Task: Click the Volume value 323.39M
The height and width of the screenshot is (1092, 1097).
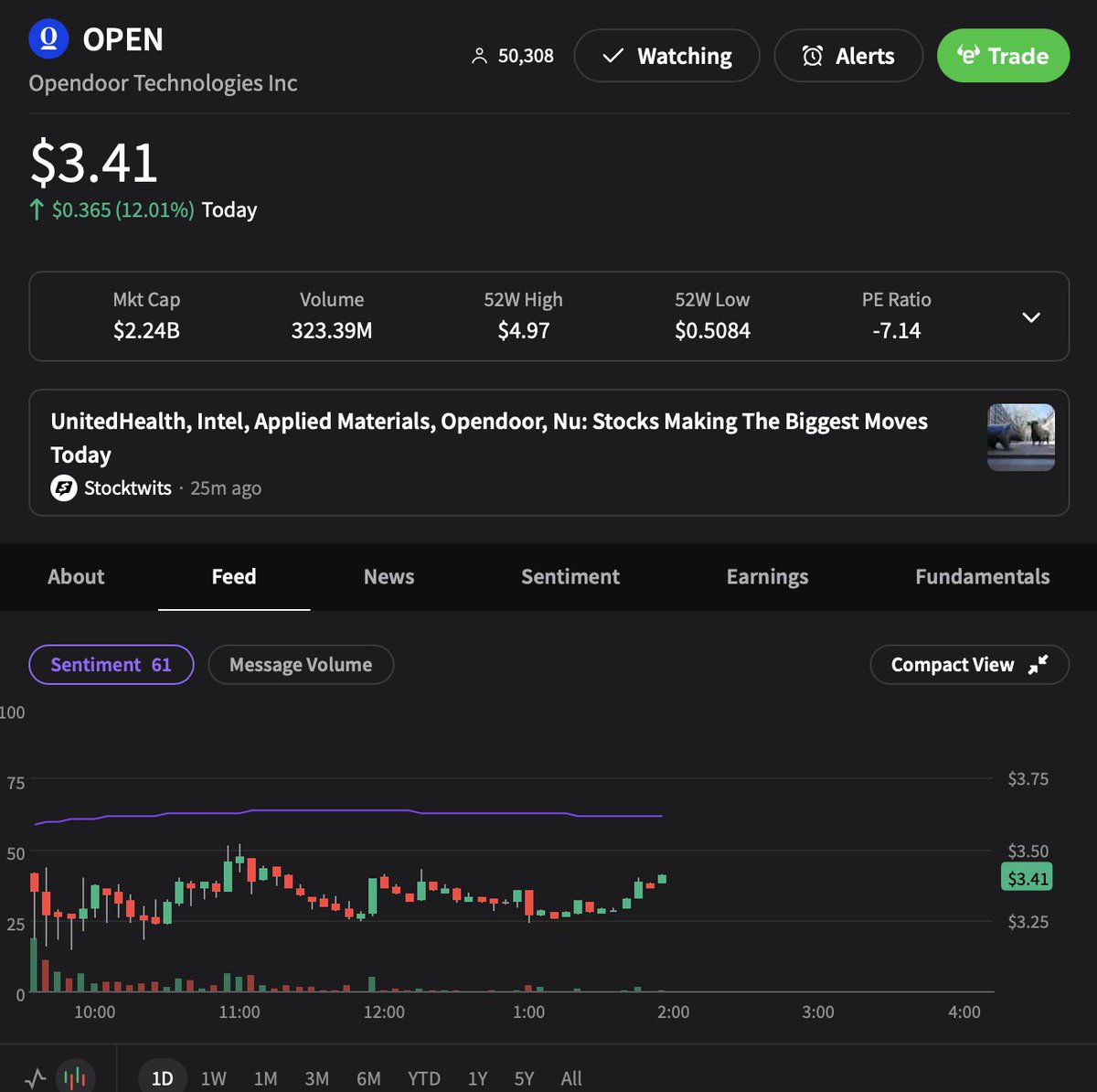Action: (332, 330)
